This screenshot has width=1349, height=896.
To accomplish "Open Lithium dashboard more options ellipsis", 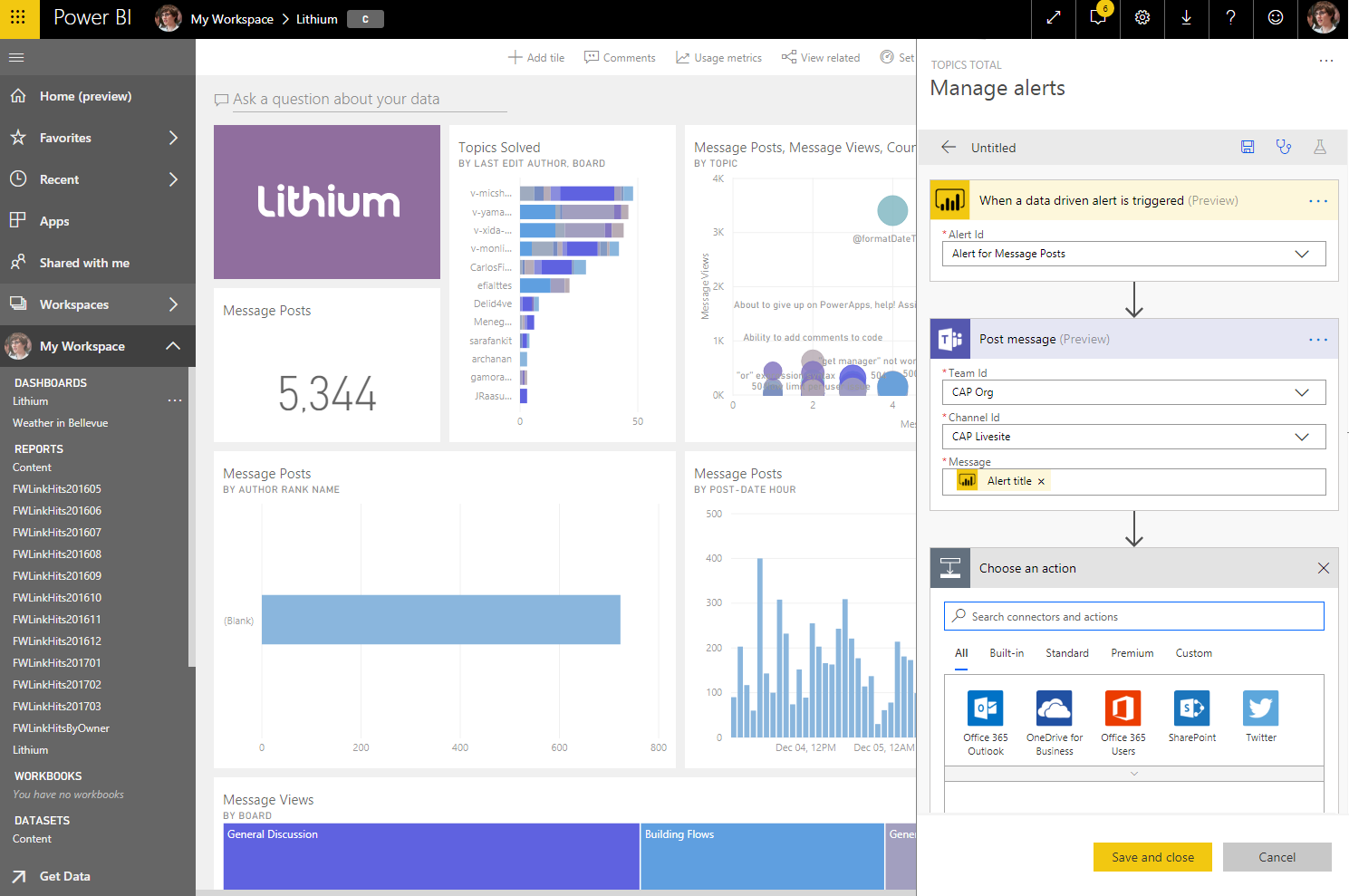I will click(x=175, y=400).
